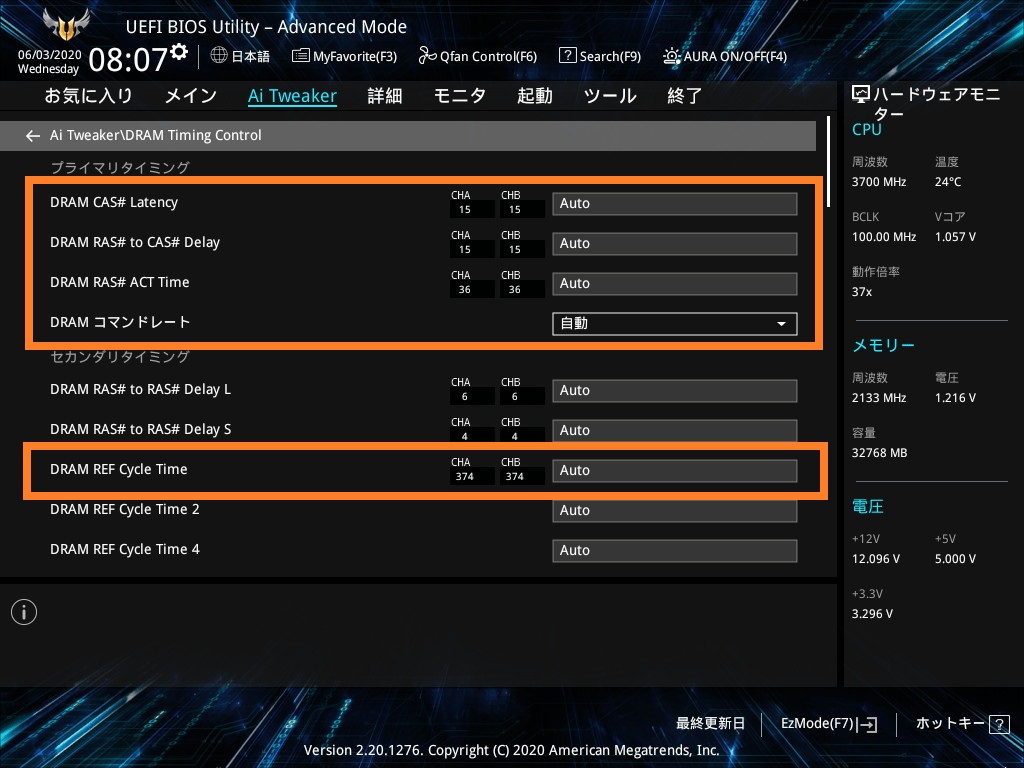This screenshot has width=1024, height=768.
Task: Open the 起動 tab
Action: click(x=535, y=96)
